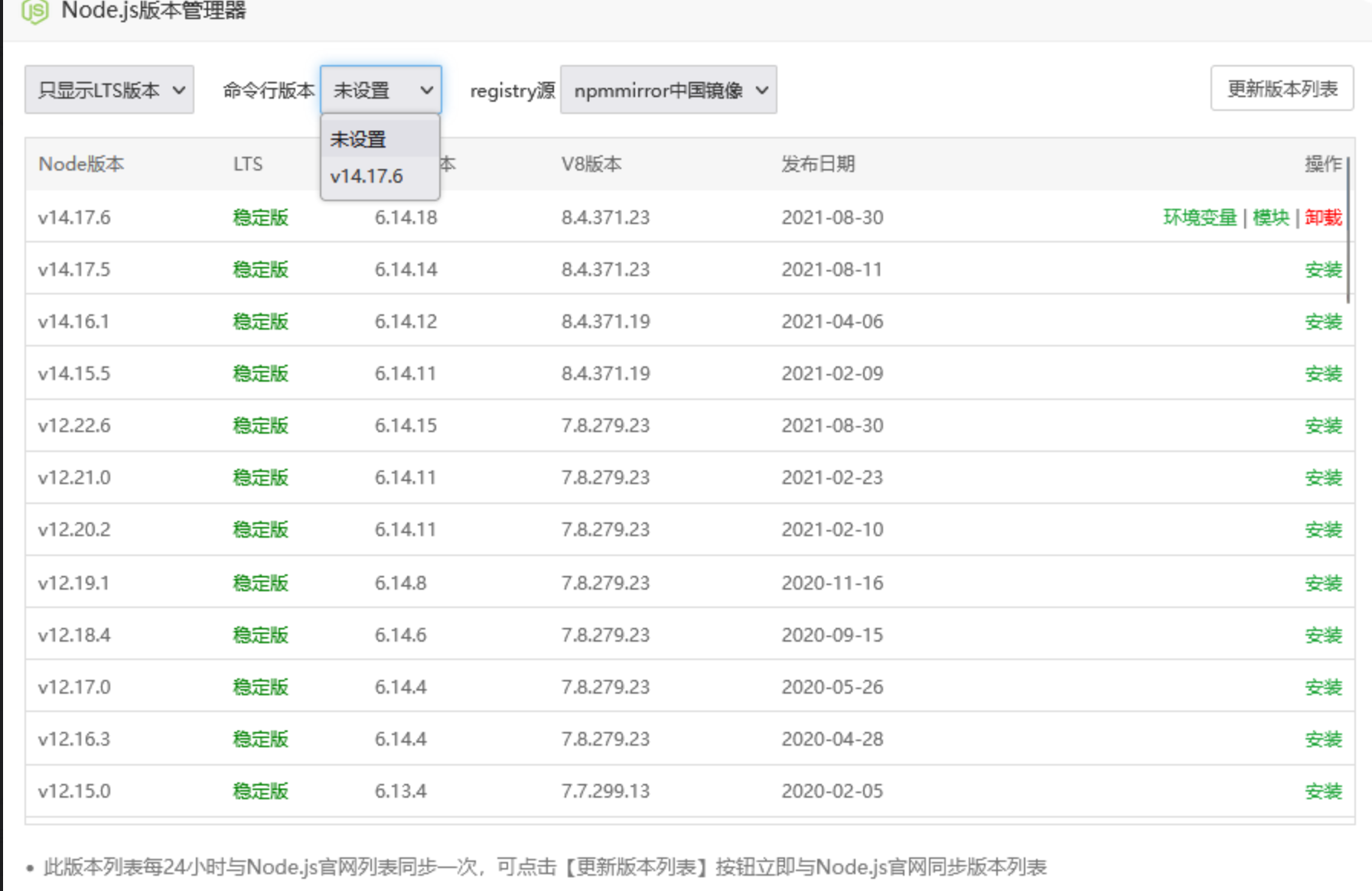Click V8 version 8.4.371.19 in v14.16.1 row
This screenshot has height=891, width=1372.
pyautogui.click(x=605, y=321)
